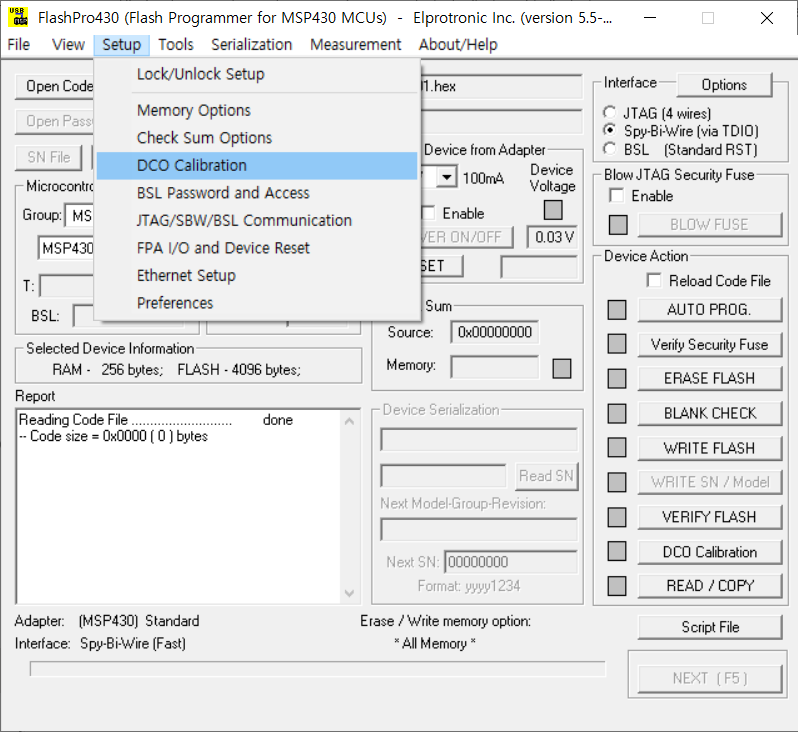
Task: Click the ERASE FLASH button
Action: [x=709, y=378]
